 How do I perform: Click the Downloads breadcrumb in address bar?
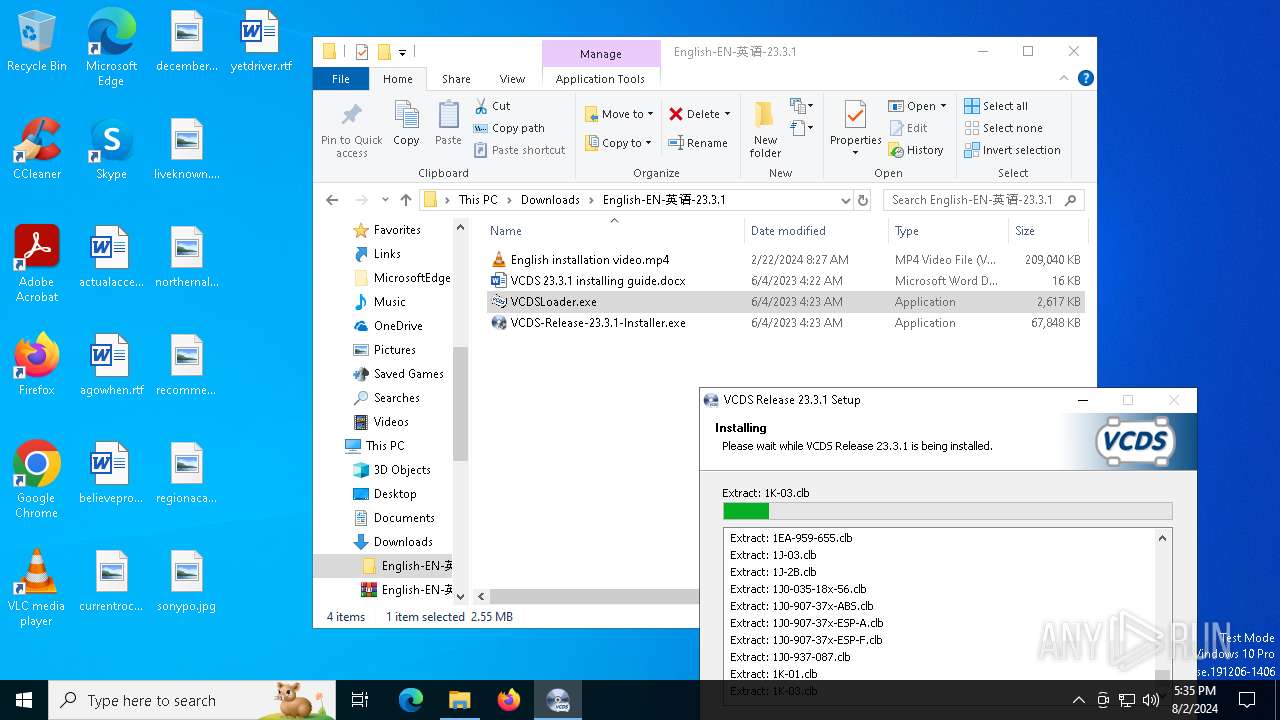click(550, 200)
